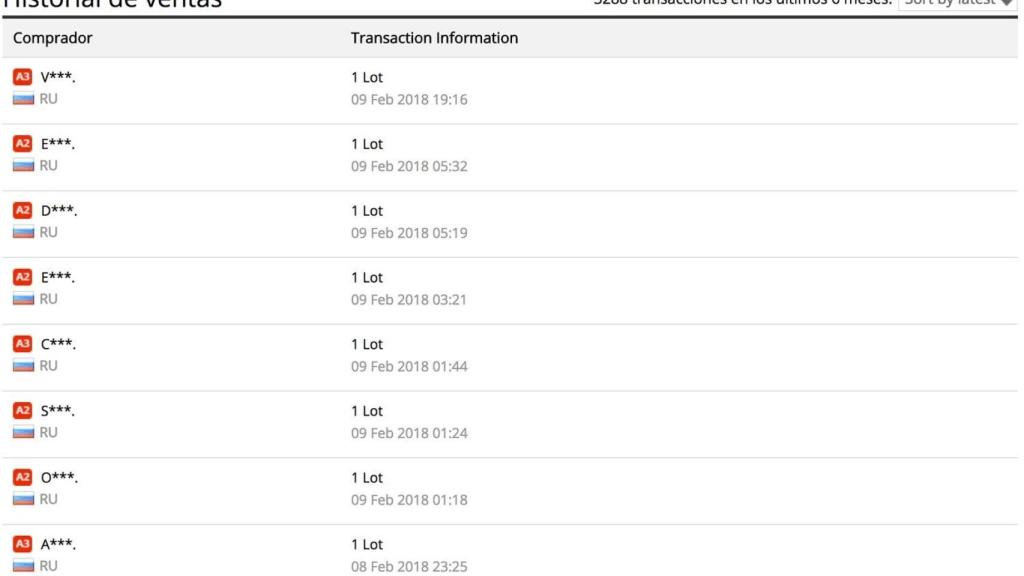Click the A2 badge beside buyer D***.
Image resolution: width=1024 pixels, height=576 pixels.
point(22,211)
